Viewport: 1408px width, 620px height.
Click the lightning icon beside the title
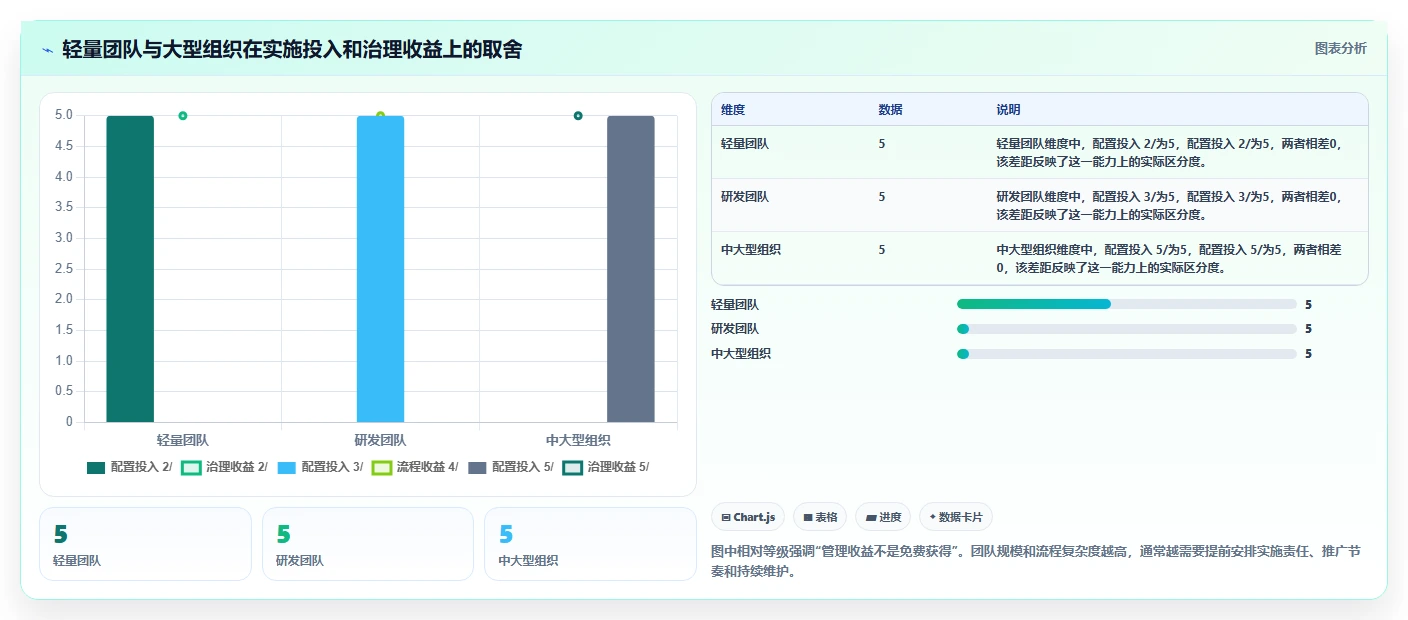point(47,50)
